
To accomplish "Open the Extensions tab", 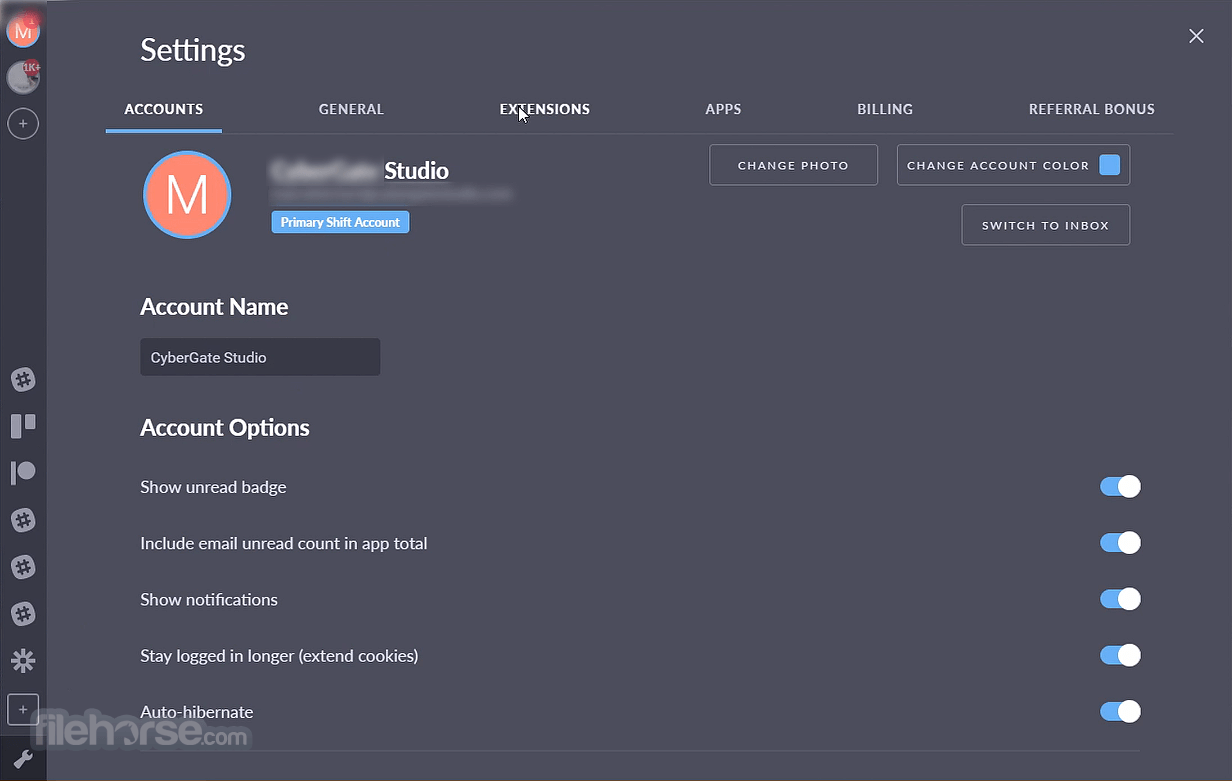I will [545, 109].
